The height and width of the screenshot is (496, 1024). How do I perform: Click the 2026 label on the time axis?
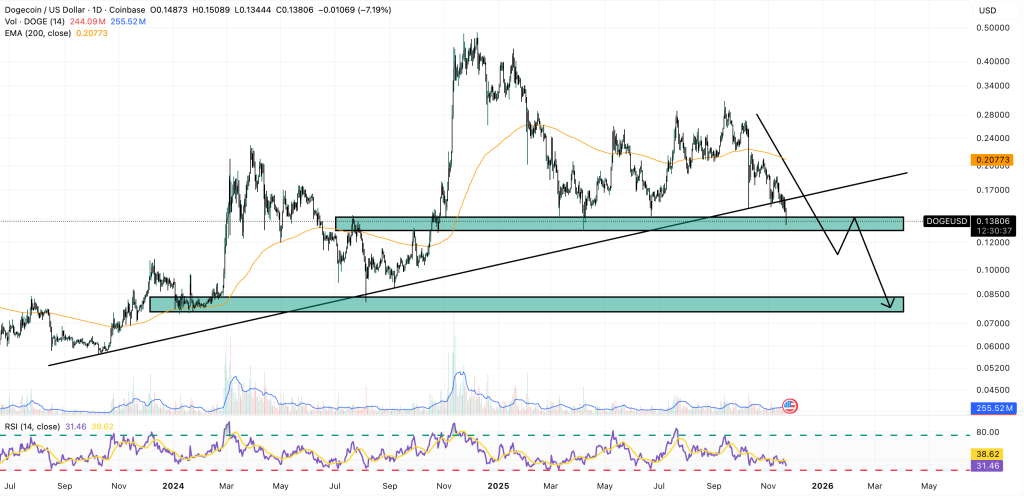pyautogui.click(x=821, y=485)
